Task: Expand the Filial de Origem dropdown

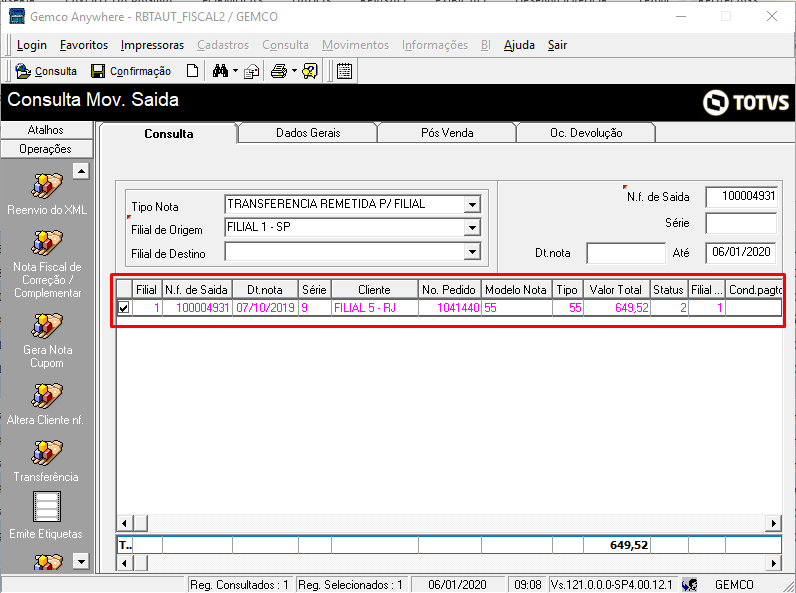Action: point(472,228)
